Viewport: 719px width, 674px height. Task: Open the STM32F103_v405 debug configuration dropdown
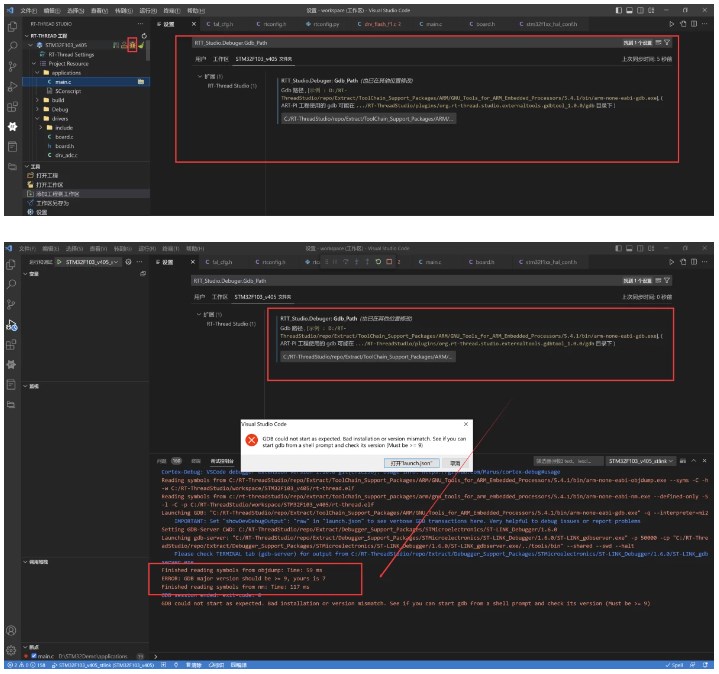tap(92, 262)
